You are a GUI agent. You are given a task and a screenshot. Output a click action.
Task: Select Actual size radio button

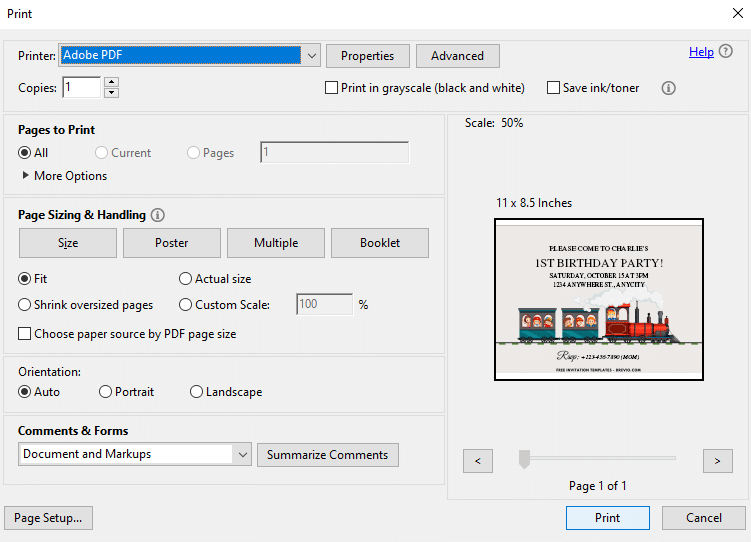coord(185,279)
